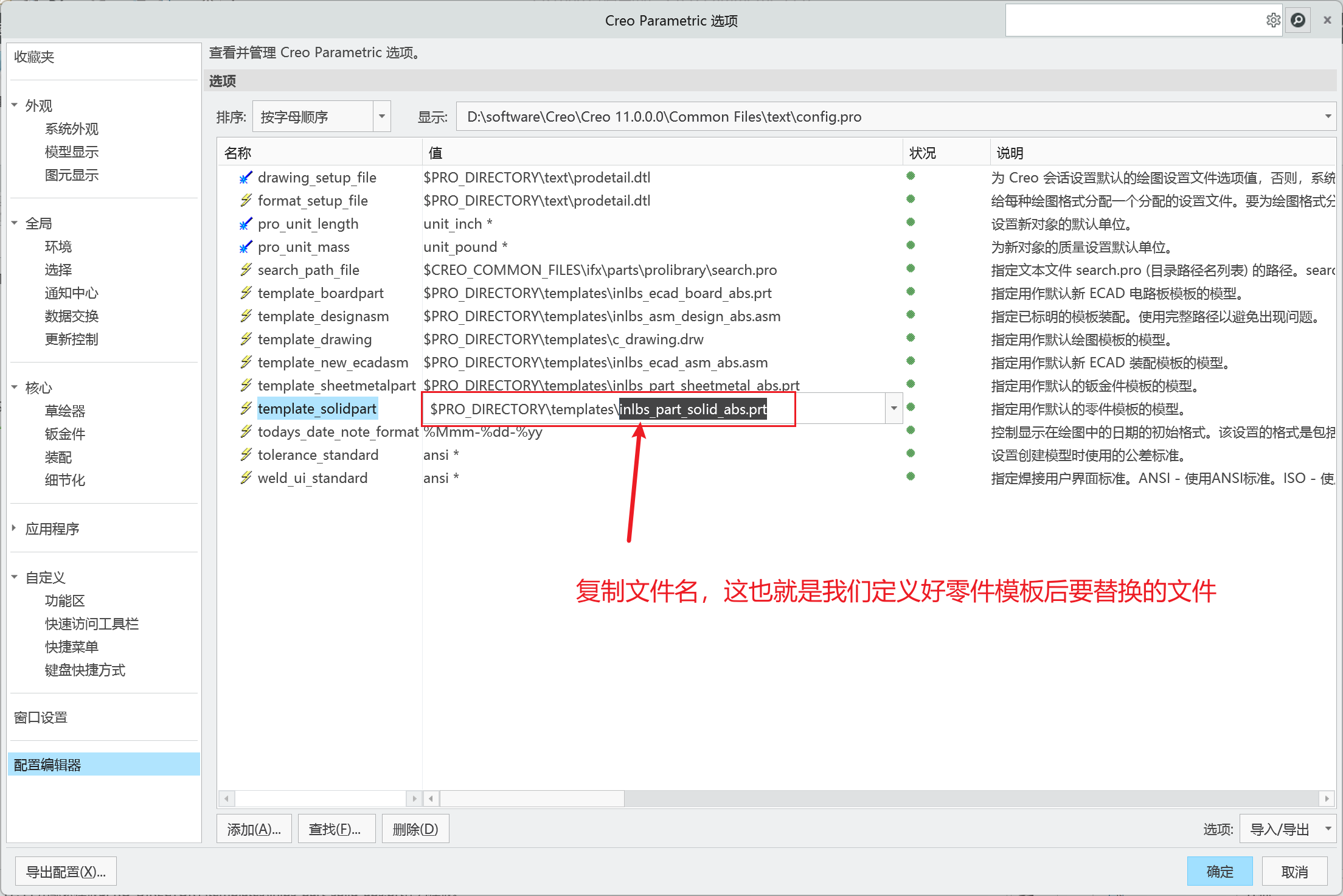Open 收藏夹 favorites section
Image resolution: width=1343 pixels, height=896 pixels.
[x=35, y=57]
